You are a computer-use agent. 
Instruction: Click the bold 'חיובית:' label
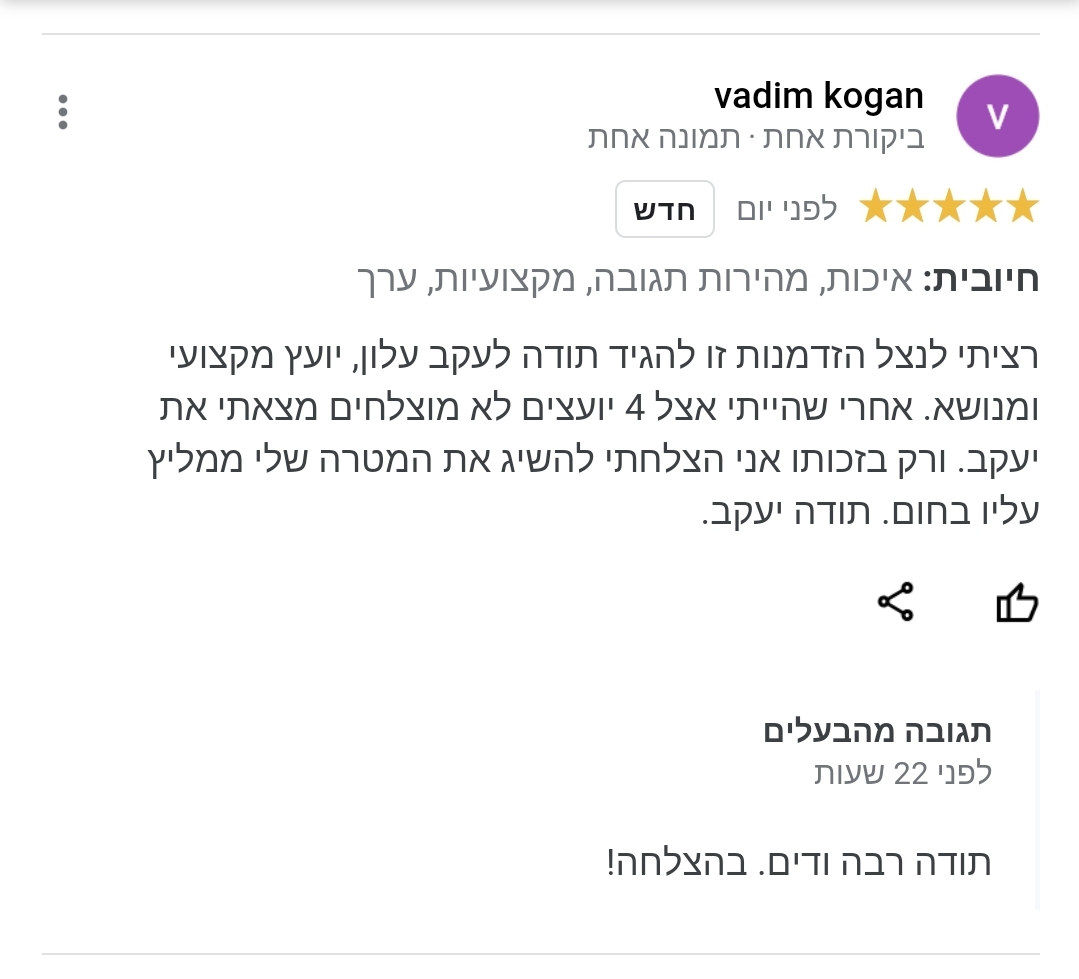[981, 279]
